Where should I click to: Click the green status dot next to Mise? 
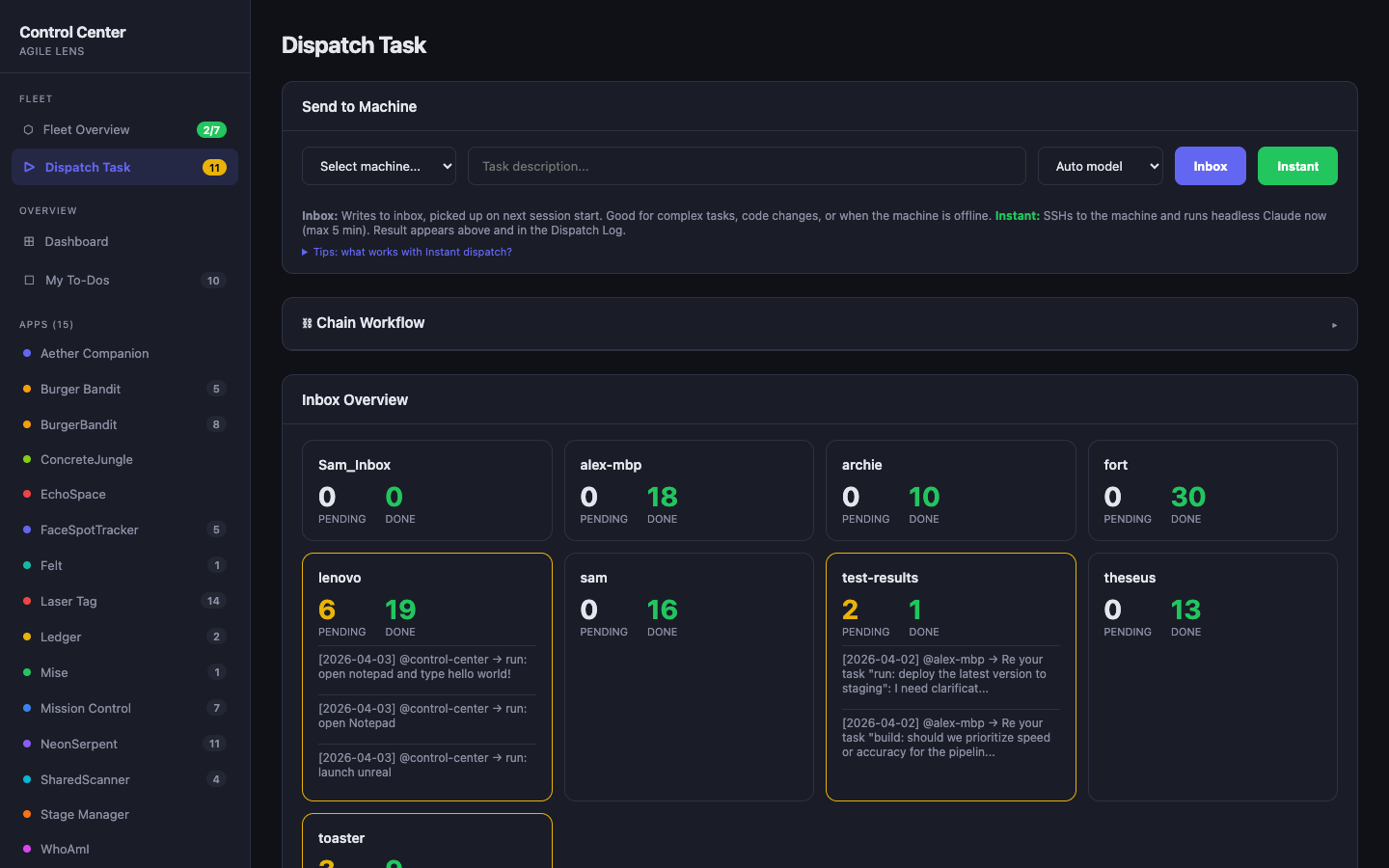(x=27, y=672)
